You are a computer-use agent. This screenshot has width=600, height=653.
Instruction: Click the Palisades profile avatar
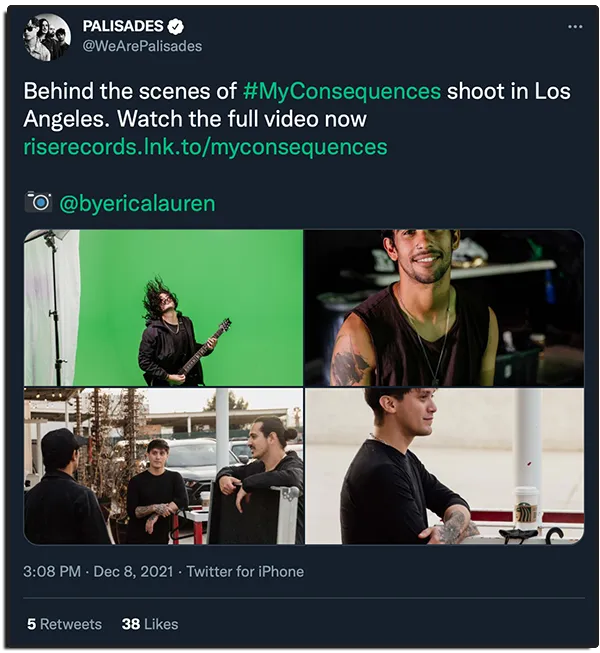pyautogui.click(x=46, y=37)
